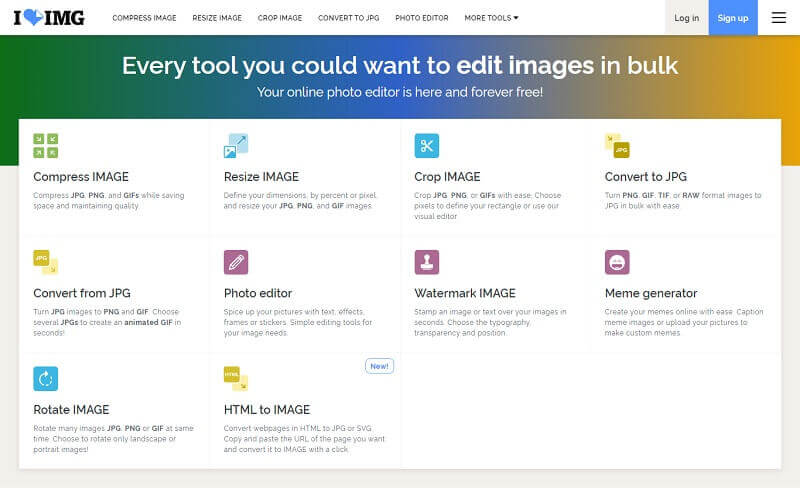Image resolution: width=800 pixels, height=500 pixels.
Task: Open RESIZE IMAGE in the top navigation
Action: [x=217, y=18]
